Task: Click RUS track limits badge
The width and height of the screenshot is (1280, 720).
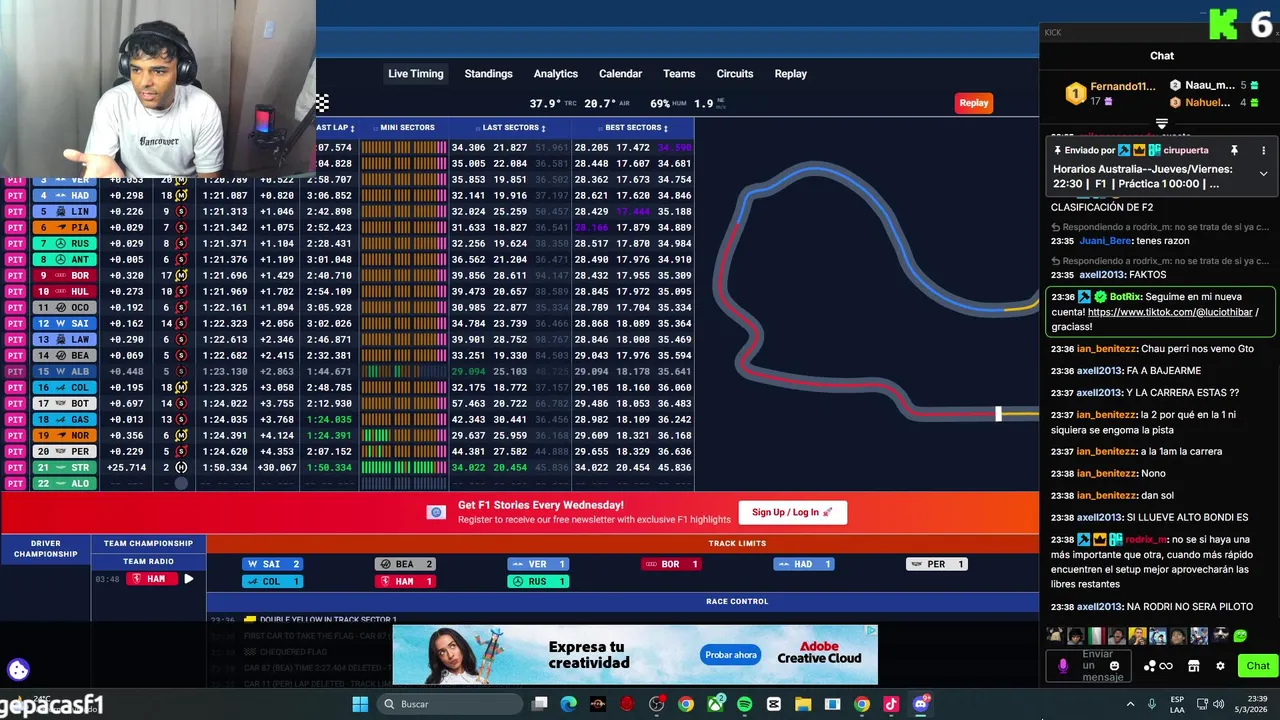Action: coord(537,581)
